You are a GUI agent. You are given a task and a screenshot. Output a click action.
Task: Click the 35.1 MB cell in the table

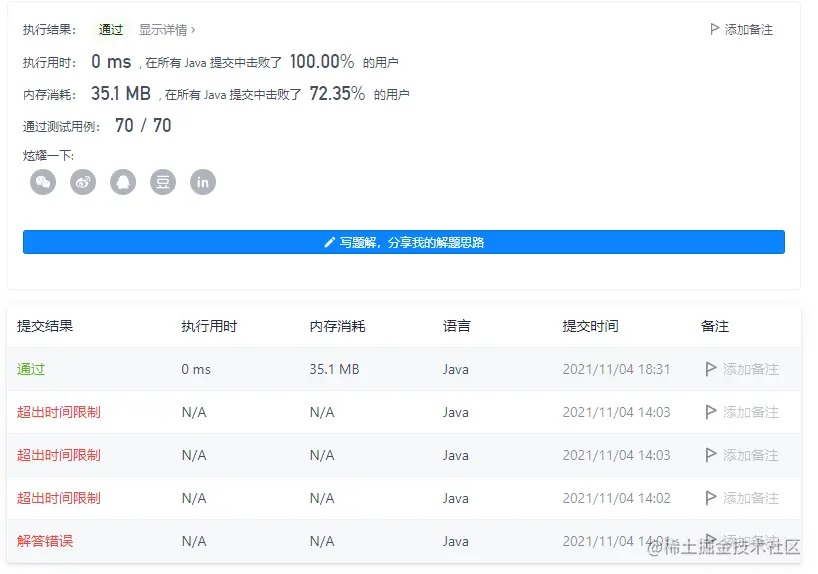tap(334, 369)
